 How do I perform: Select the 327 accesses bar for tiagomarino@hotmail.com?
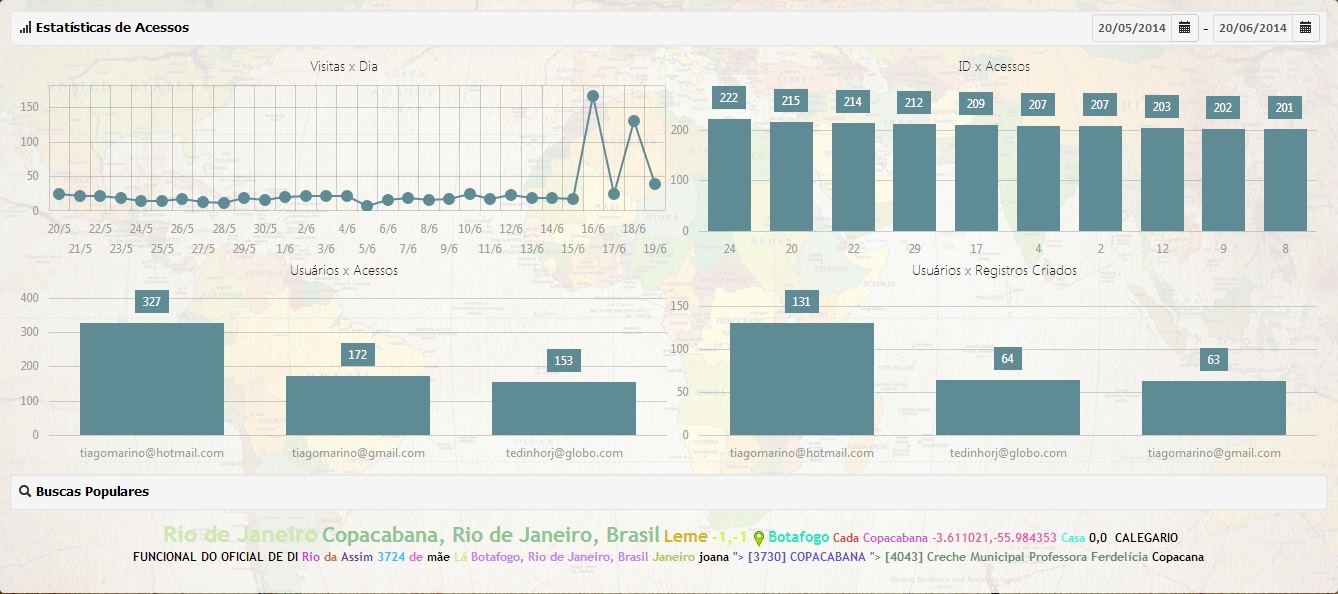coord(152,379)
